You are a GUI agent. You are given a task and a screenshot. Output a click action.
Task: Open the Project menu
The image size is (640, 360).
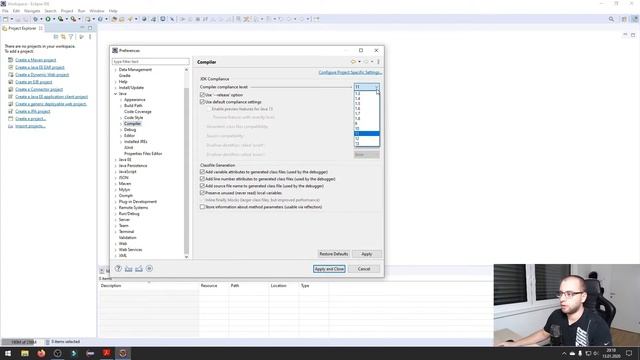click(x=67, y=11)
